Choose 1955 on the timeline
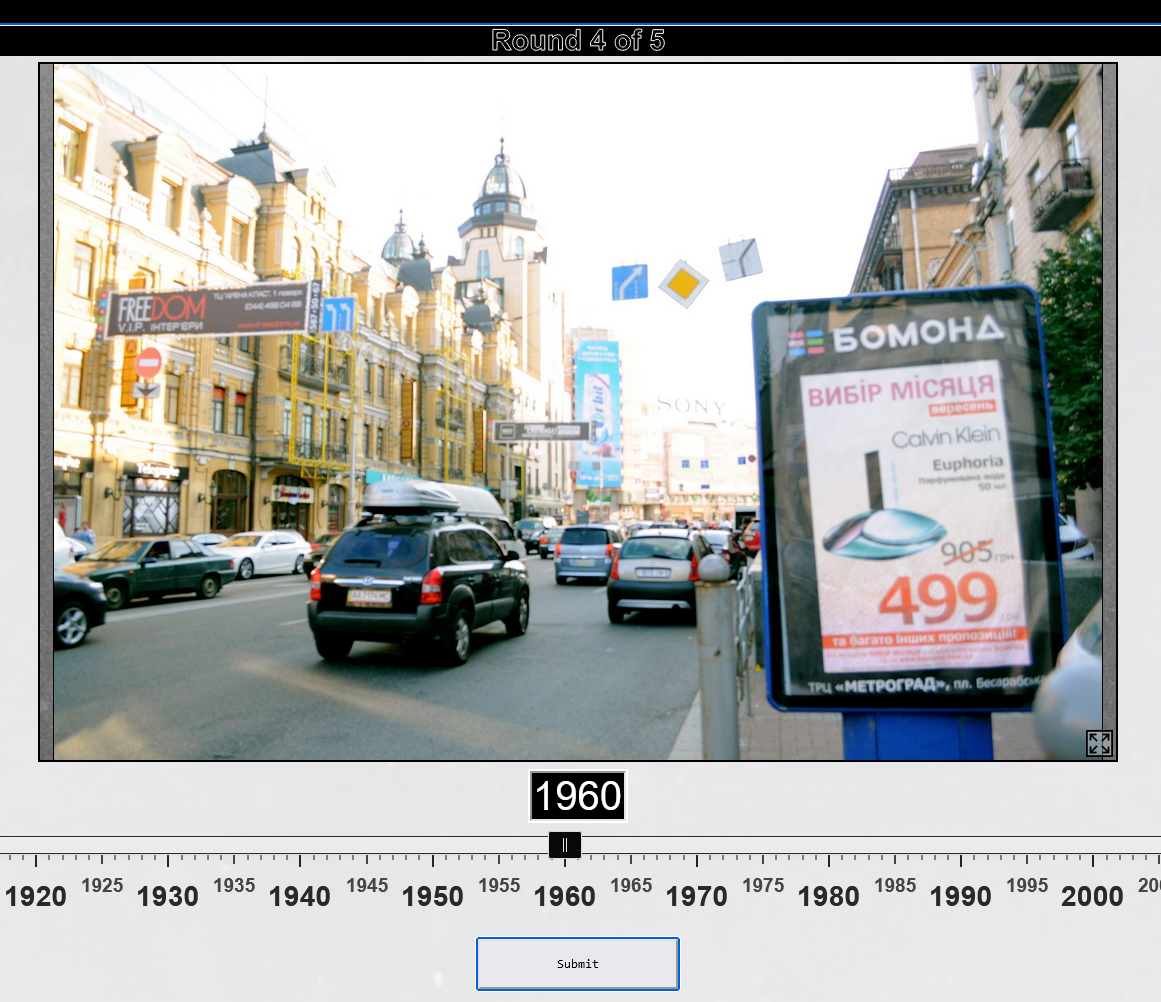 point(499,885)
